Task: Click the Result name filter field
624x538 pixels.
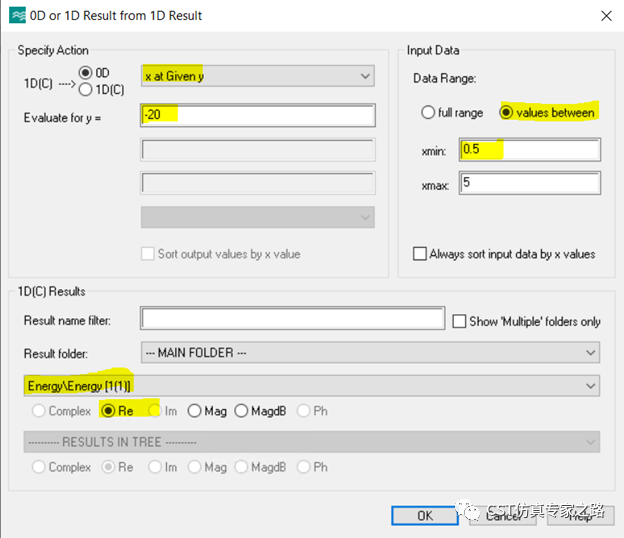Action: [292, 318]
